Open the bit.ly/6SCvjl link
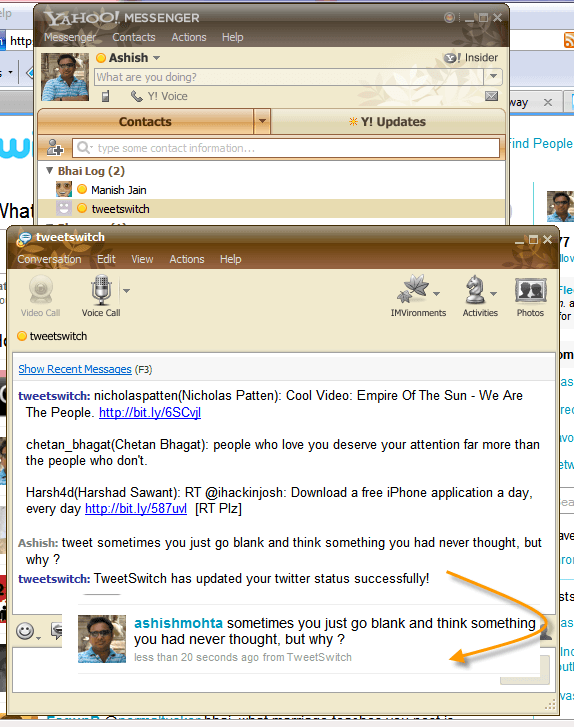 pos(150,412)
